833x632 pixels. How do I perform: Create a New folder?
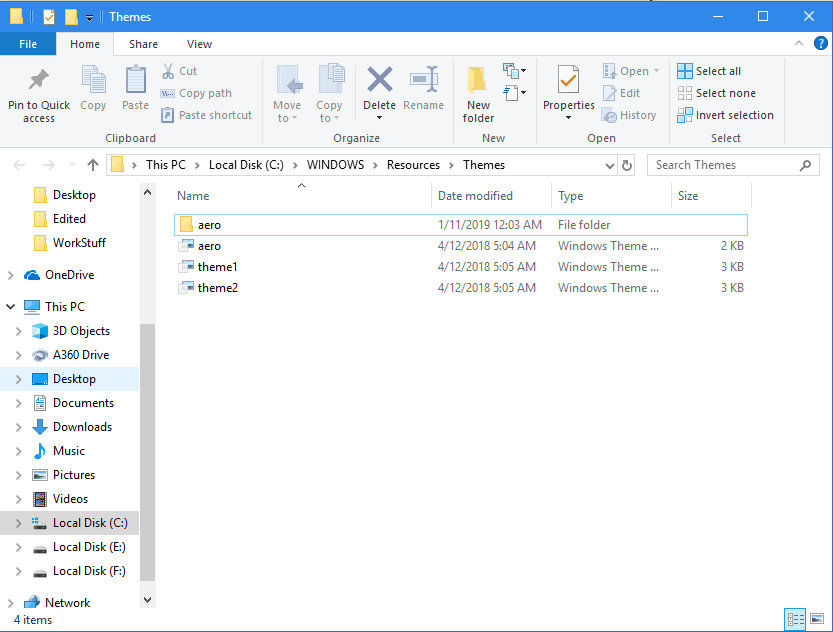478,94
